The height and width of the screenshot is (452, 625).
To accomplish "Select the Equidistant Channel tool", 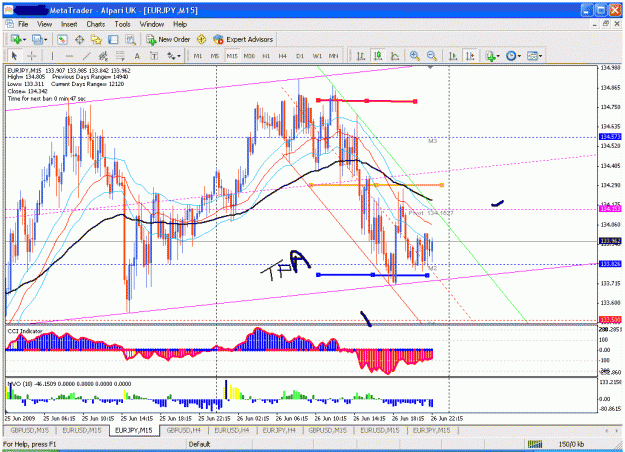I will tap(103, 56).
